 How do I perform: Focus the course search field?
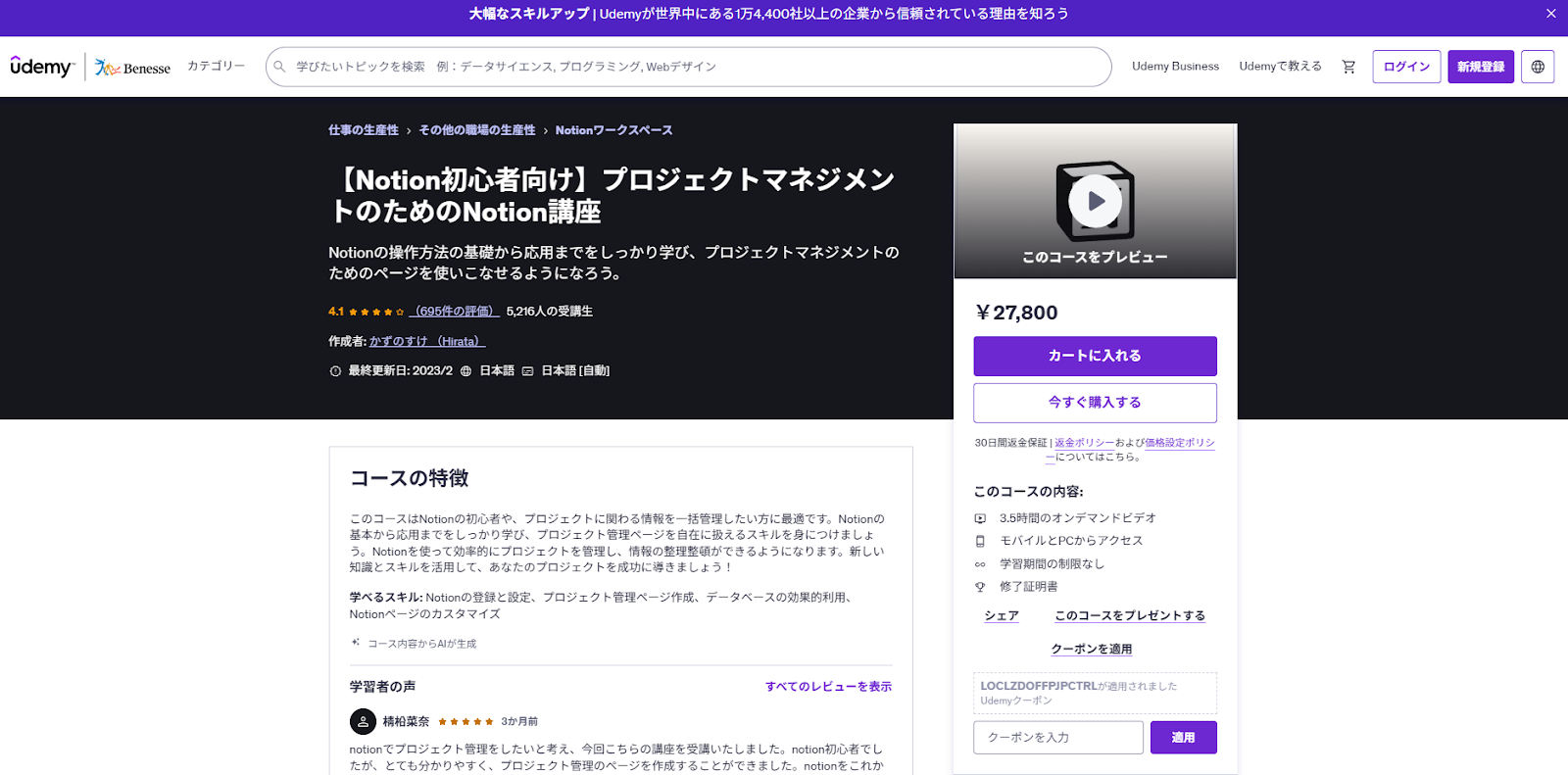pyautogui.click(x=688, y=67)
